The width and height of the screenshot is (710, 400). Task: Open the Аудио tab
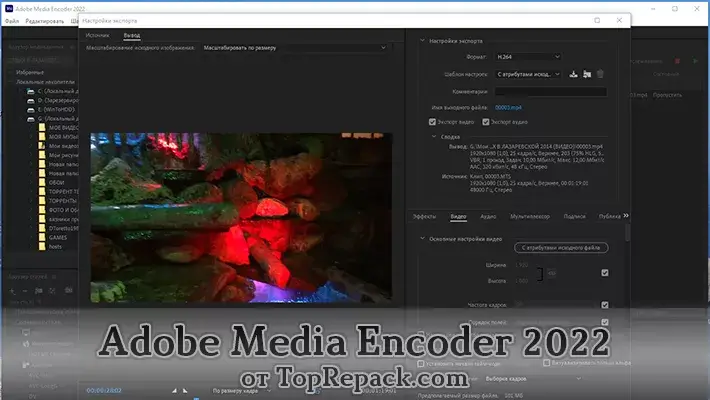pos(488,217)
